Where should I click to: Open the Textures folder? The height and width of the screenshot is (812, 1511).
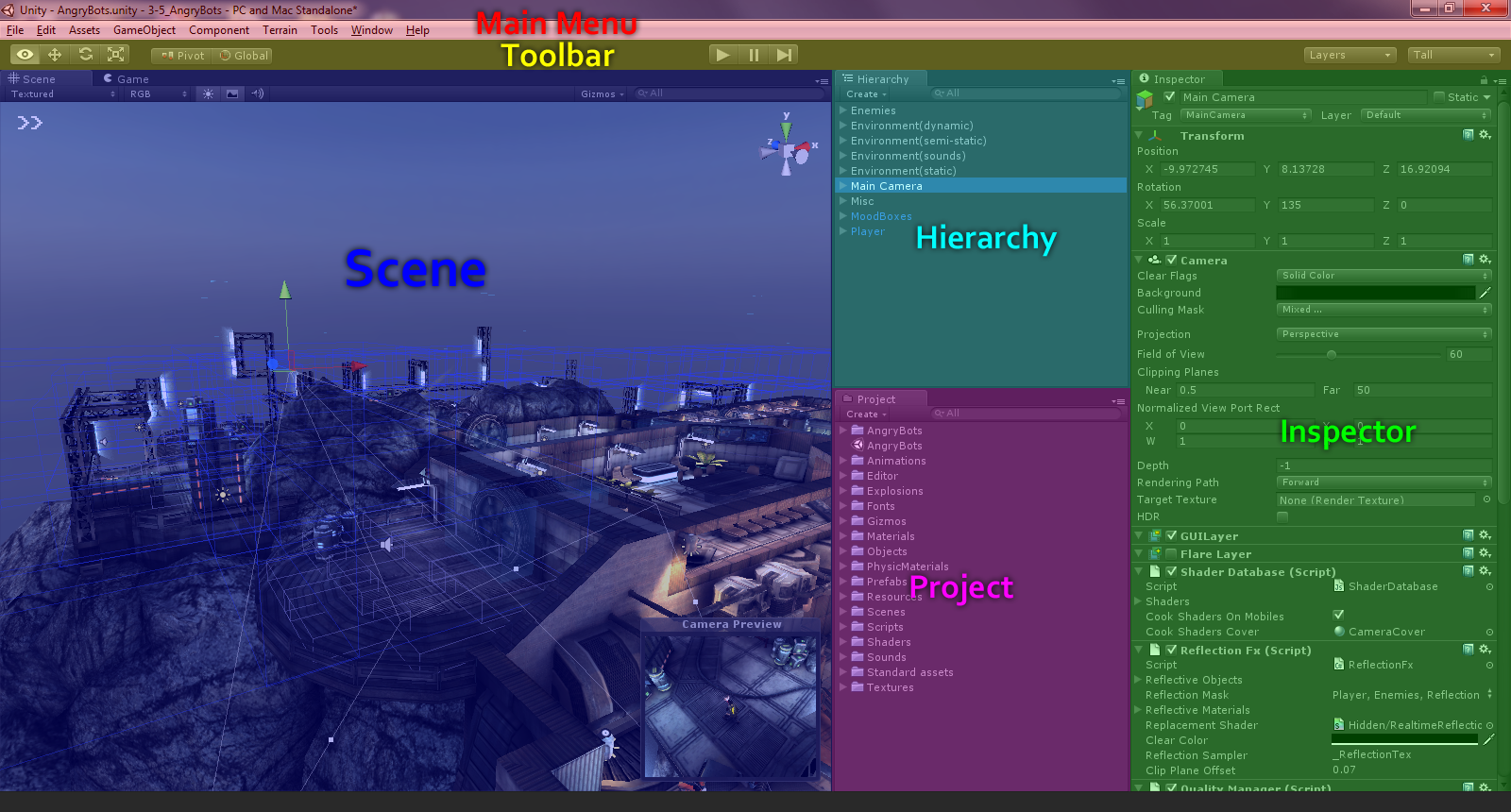(x=891, y=687)
